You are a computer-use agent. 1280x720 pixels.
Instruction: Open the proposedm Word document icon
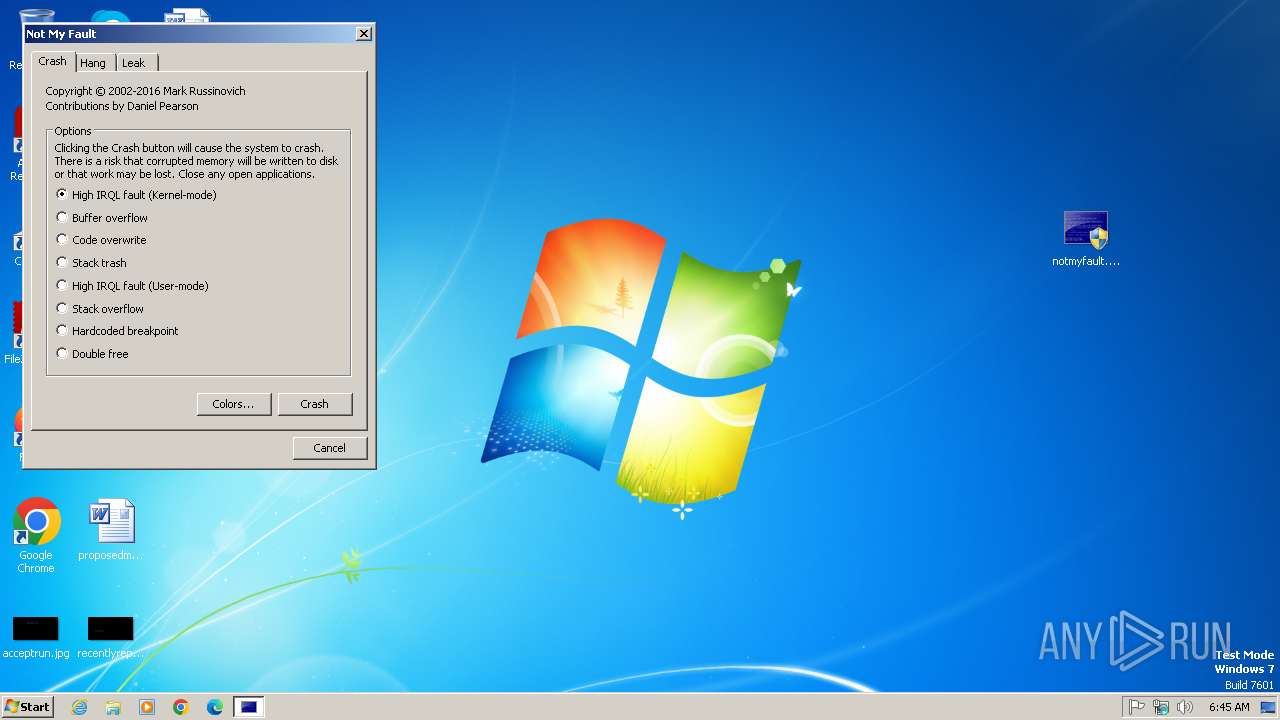[x=110, y=530]
